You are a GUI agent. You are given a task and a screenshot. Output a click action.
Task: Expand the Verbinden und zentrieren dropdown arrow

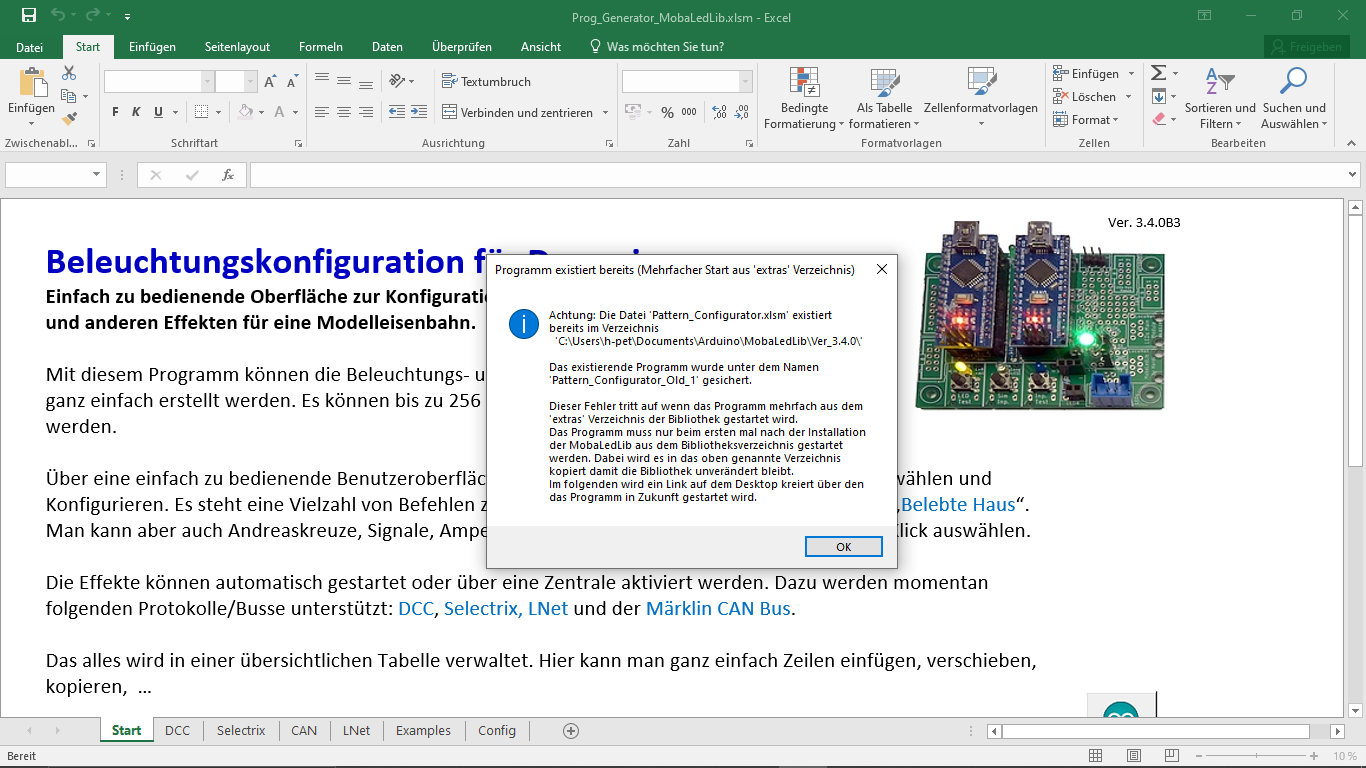(x=604, y=113)
